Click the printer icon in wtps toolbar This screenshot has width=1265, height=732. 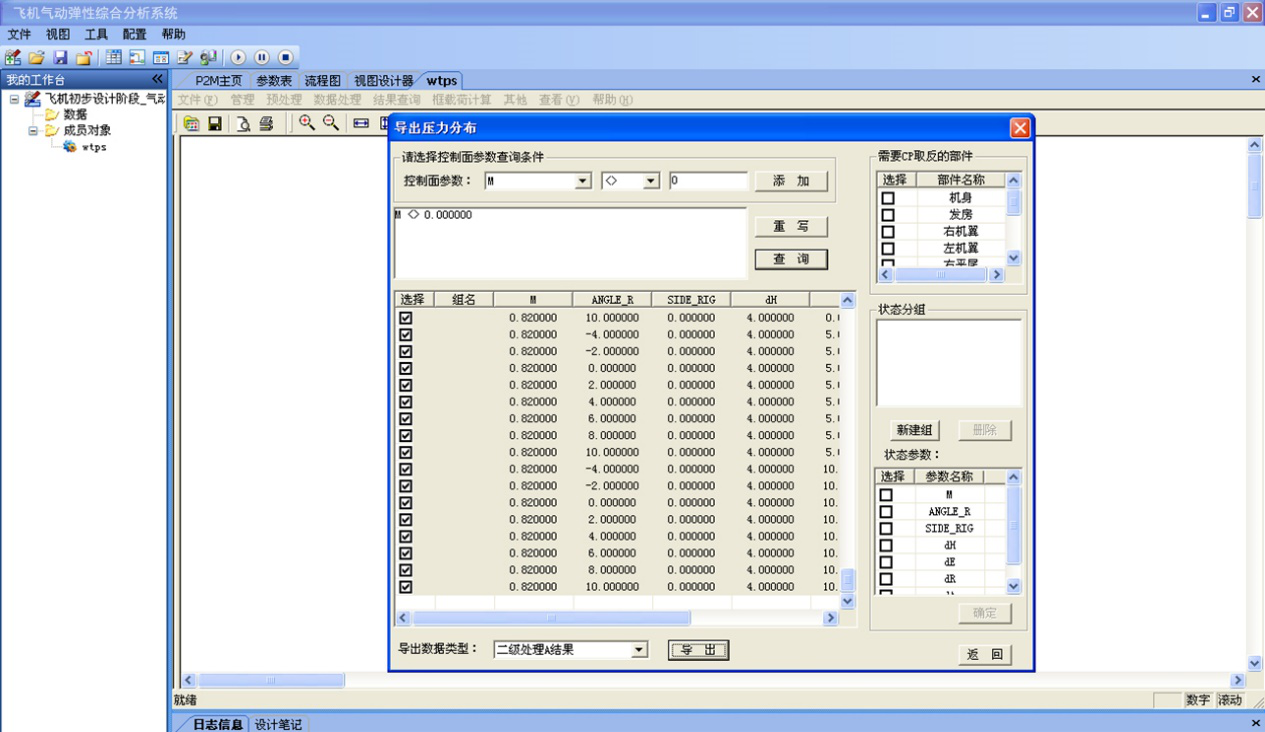(x=266, y=124)
